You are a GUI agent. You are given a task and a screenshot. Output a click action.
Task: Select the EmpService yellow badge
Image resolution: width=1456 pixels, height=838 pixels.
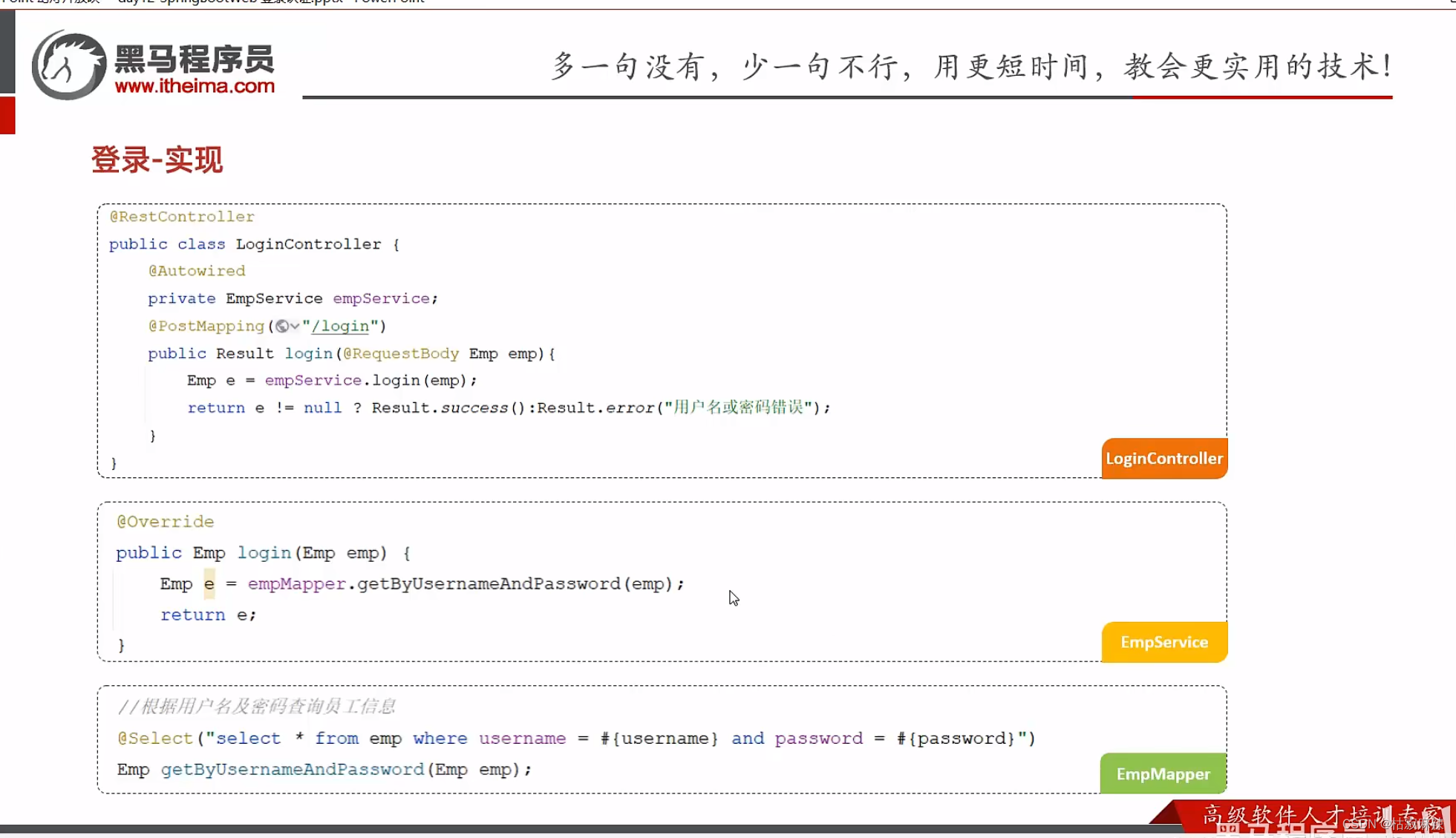(x=1163, y=641)
